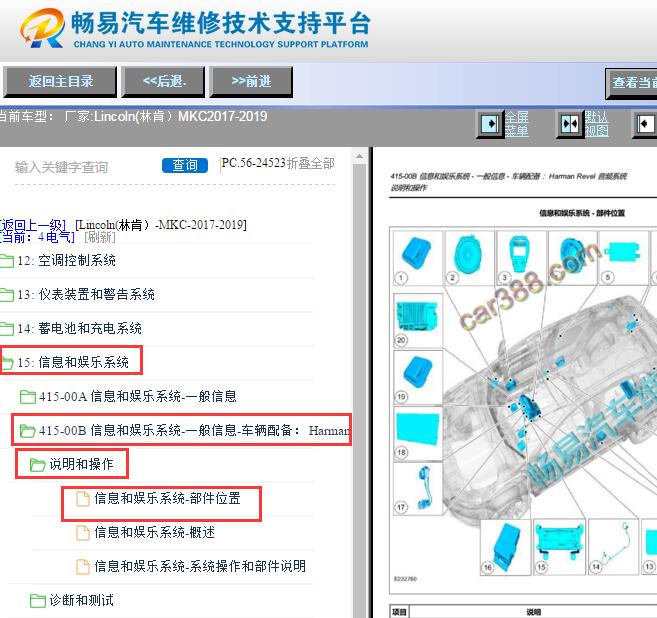Click the 默认视图 text link
The height and width of the screenshot is (618, 657).
[x=597, y=124]
